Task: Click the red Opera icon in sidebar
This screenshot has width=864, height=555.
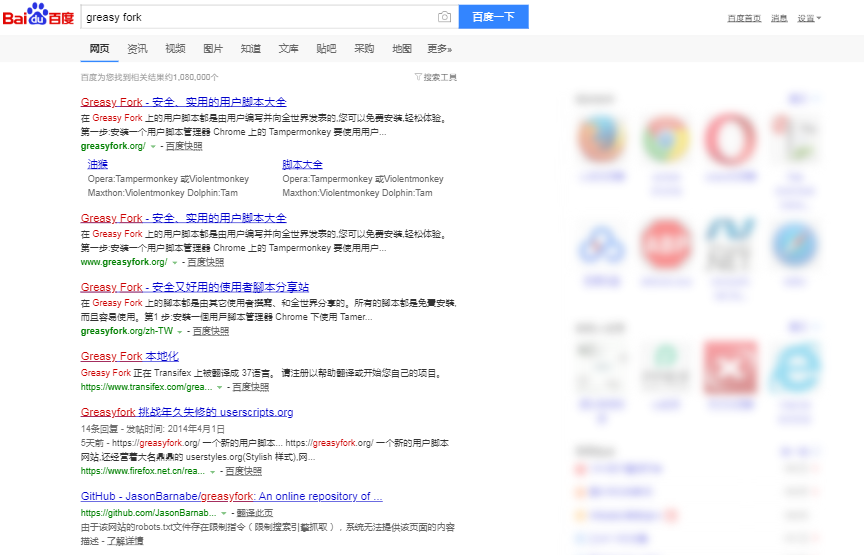Action: pyautogui.click(x=730, y=140)
